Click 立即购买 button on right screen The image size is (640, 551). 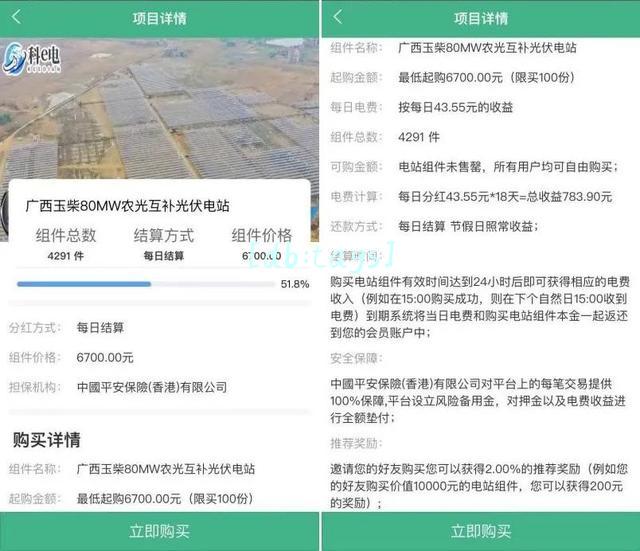(481, 531)
